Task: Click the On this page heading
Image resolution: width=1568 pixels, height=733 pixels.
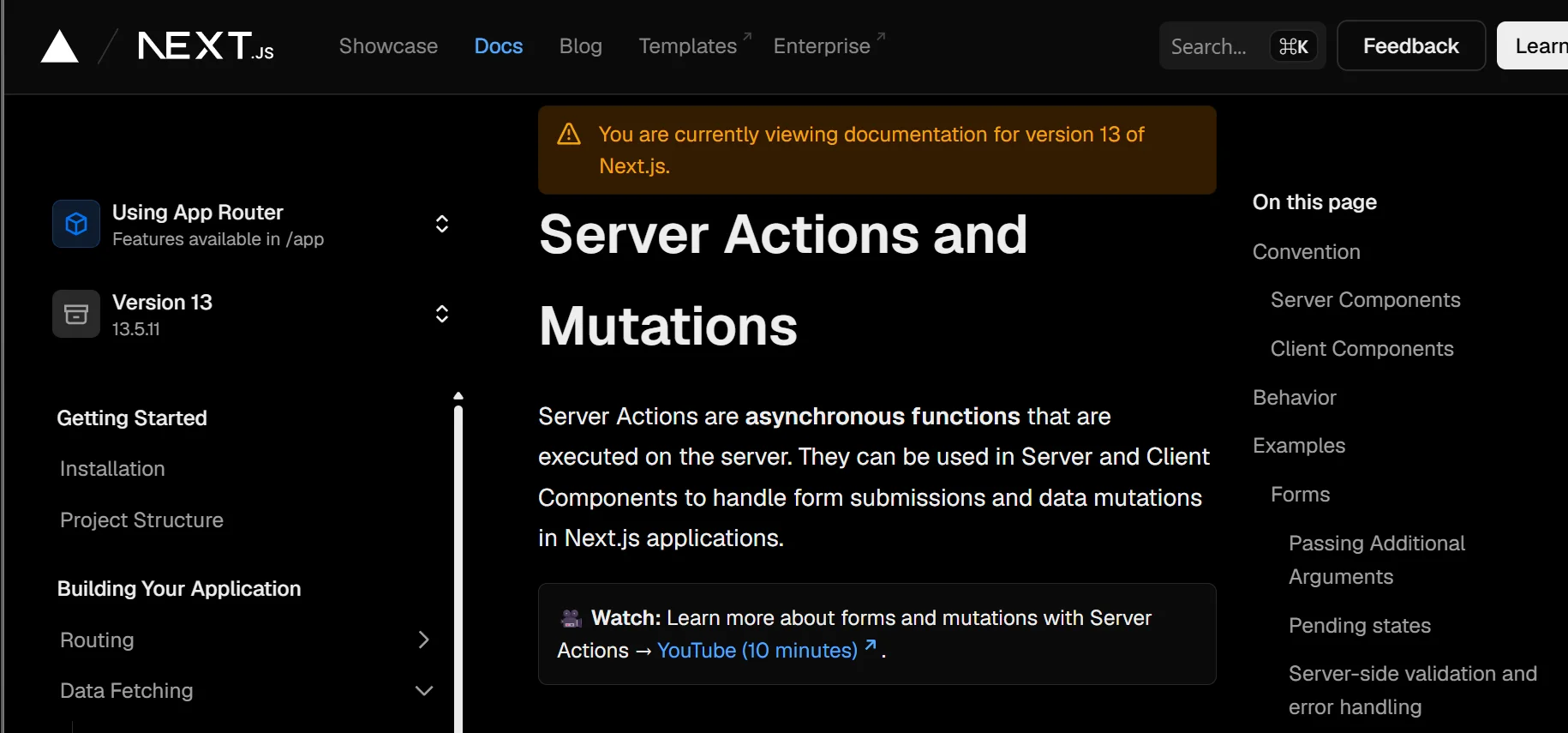Action: pyautogui.click(x=1314, y=202)
